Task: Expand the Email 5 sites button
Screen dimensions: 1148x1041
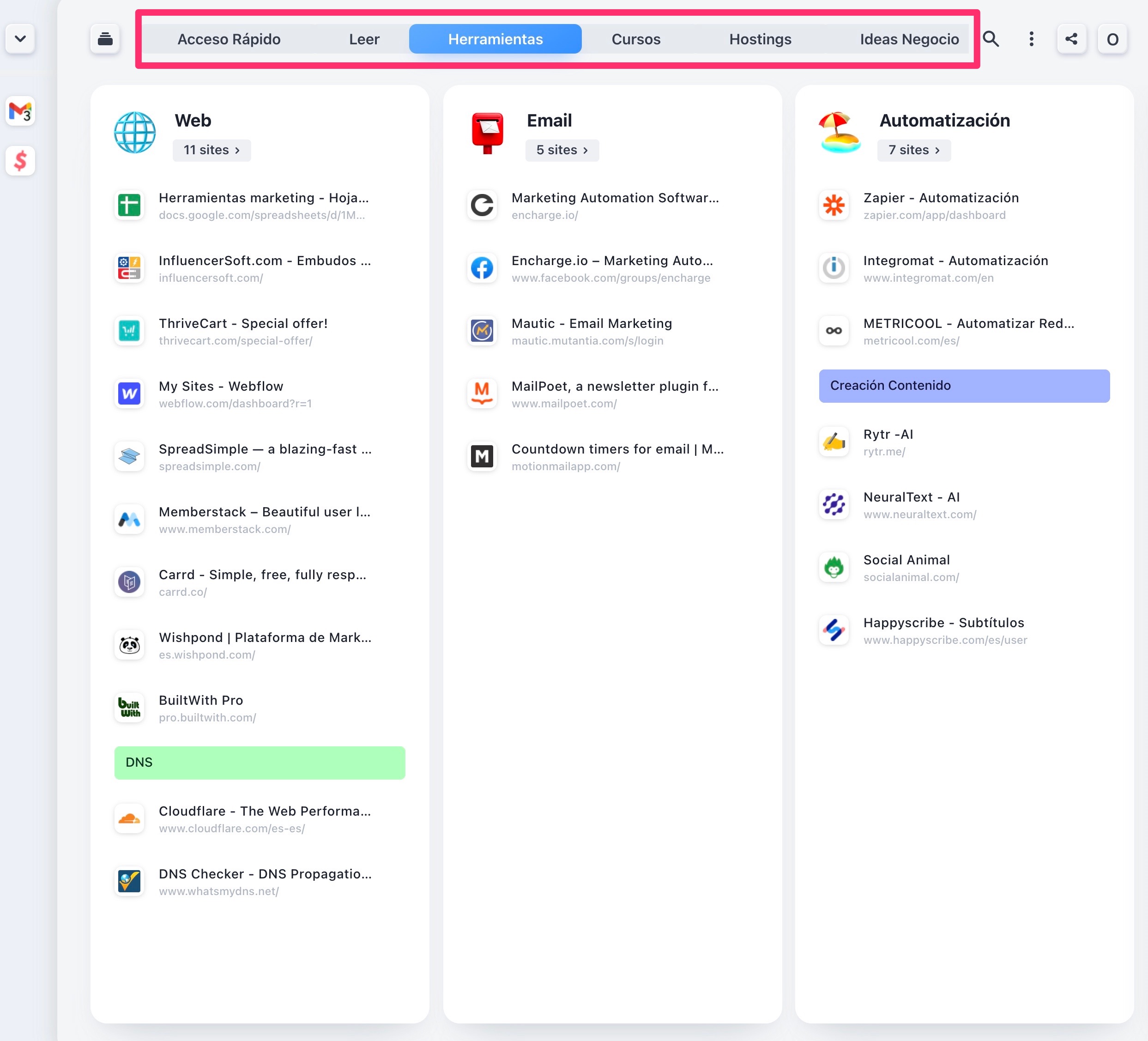Action: (x=562, y=150)
